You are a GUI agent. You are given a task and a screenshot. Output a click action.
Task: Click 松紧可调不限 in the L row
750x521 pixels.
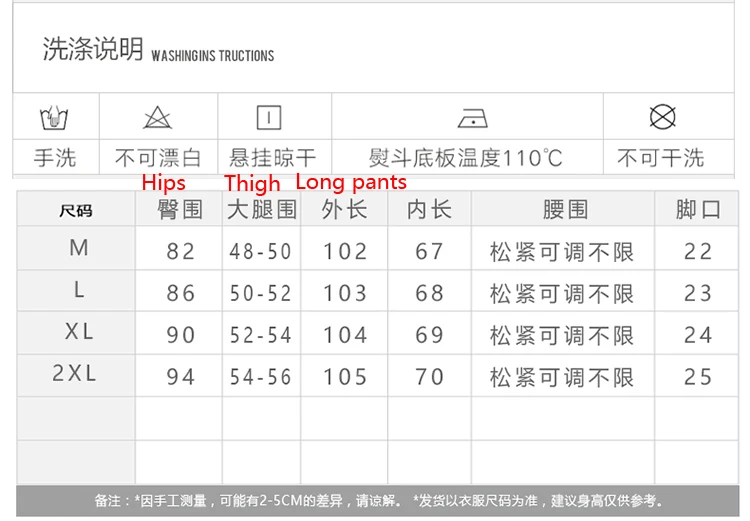click(x=562, y=293)
